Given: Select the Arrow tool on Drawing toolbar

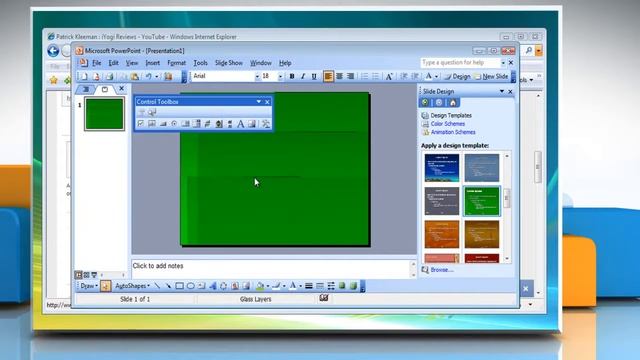Looking at the screenshot, I should point(168,286).
